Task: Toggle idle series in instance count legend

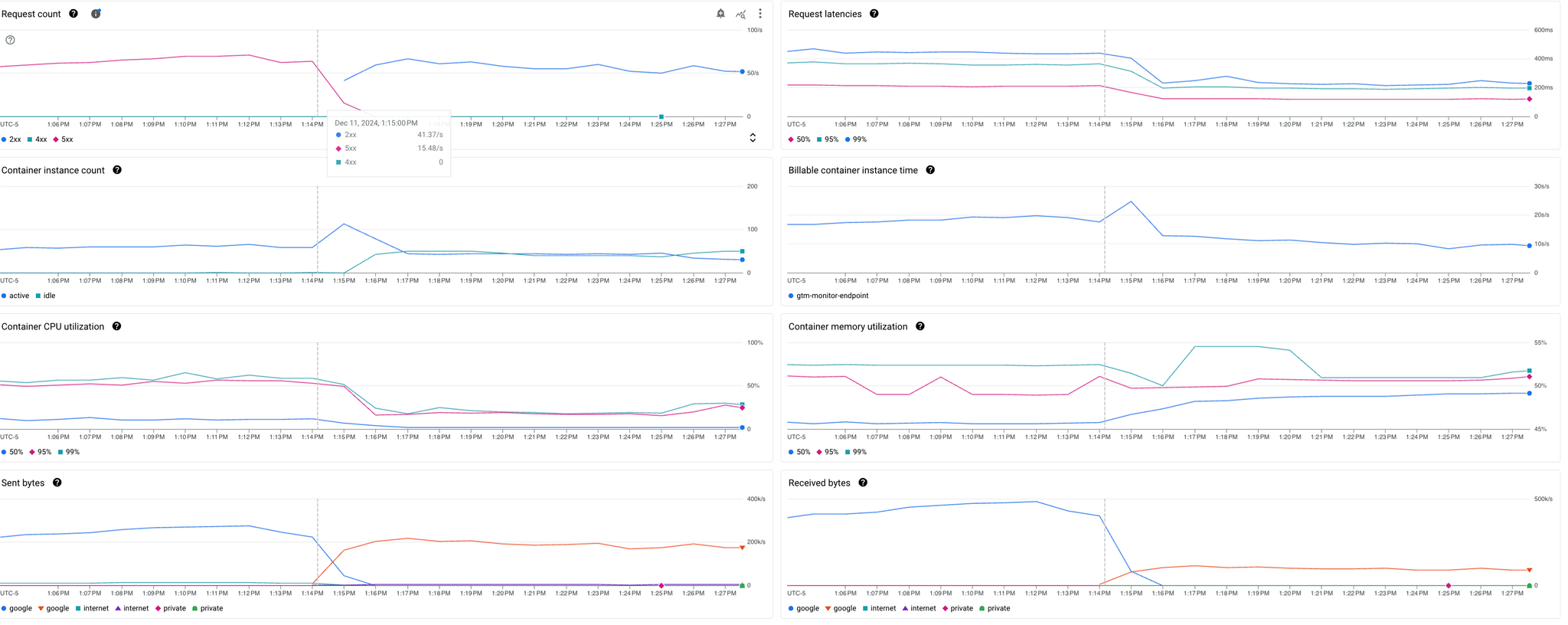Action: (x=45, y=296)
